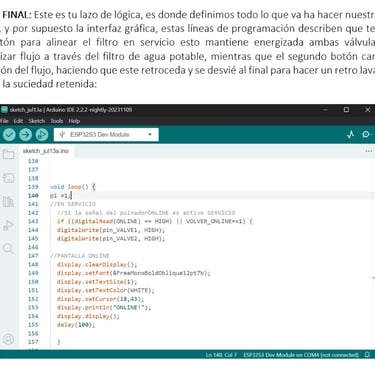Click display.println("ONLINE!") line
Screen dimensions: 375x366
104,308
